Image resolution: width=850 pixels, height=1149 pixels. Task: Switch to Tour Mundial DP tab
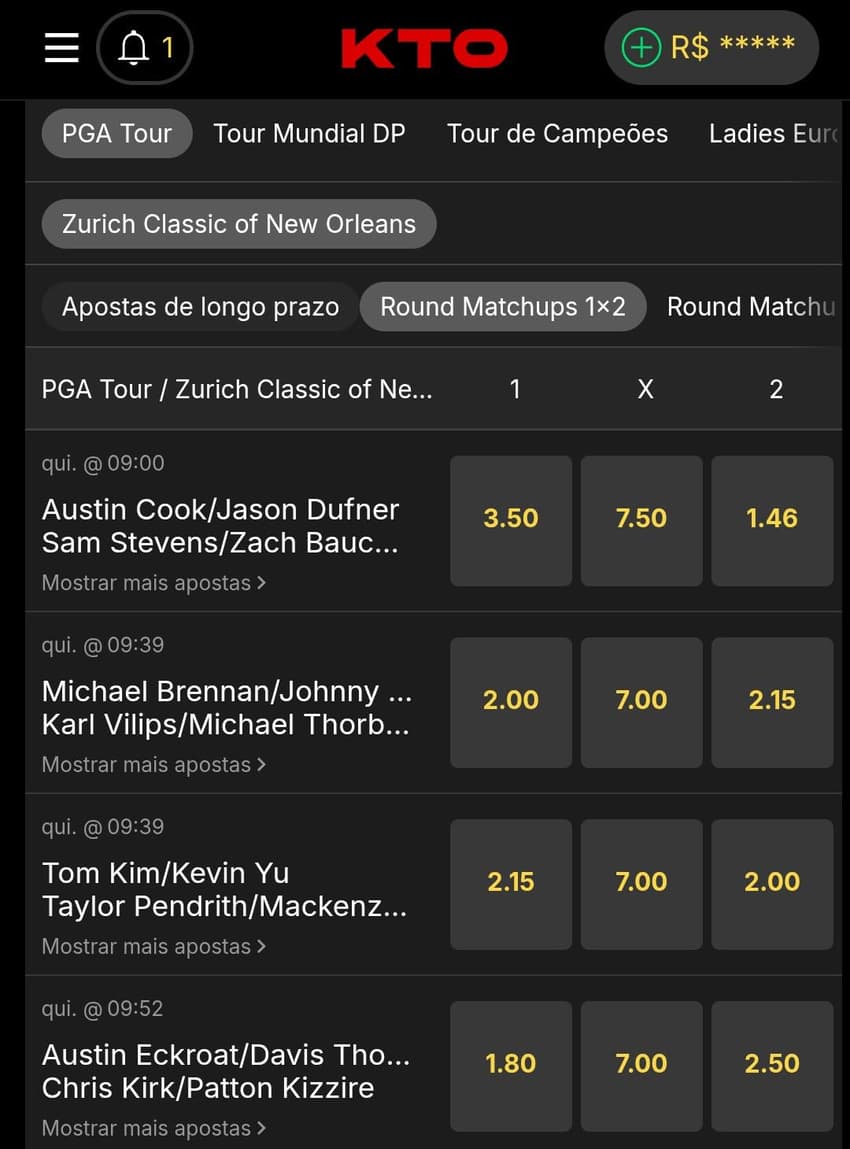(x=309, y=134)
